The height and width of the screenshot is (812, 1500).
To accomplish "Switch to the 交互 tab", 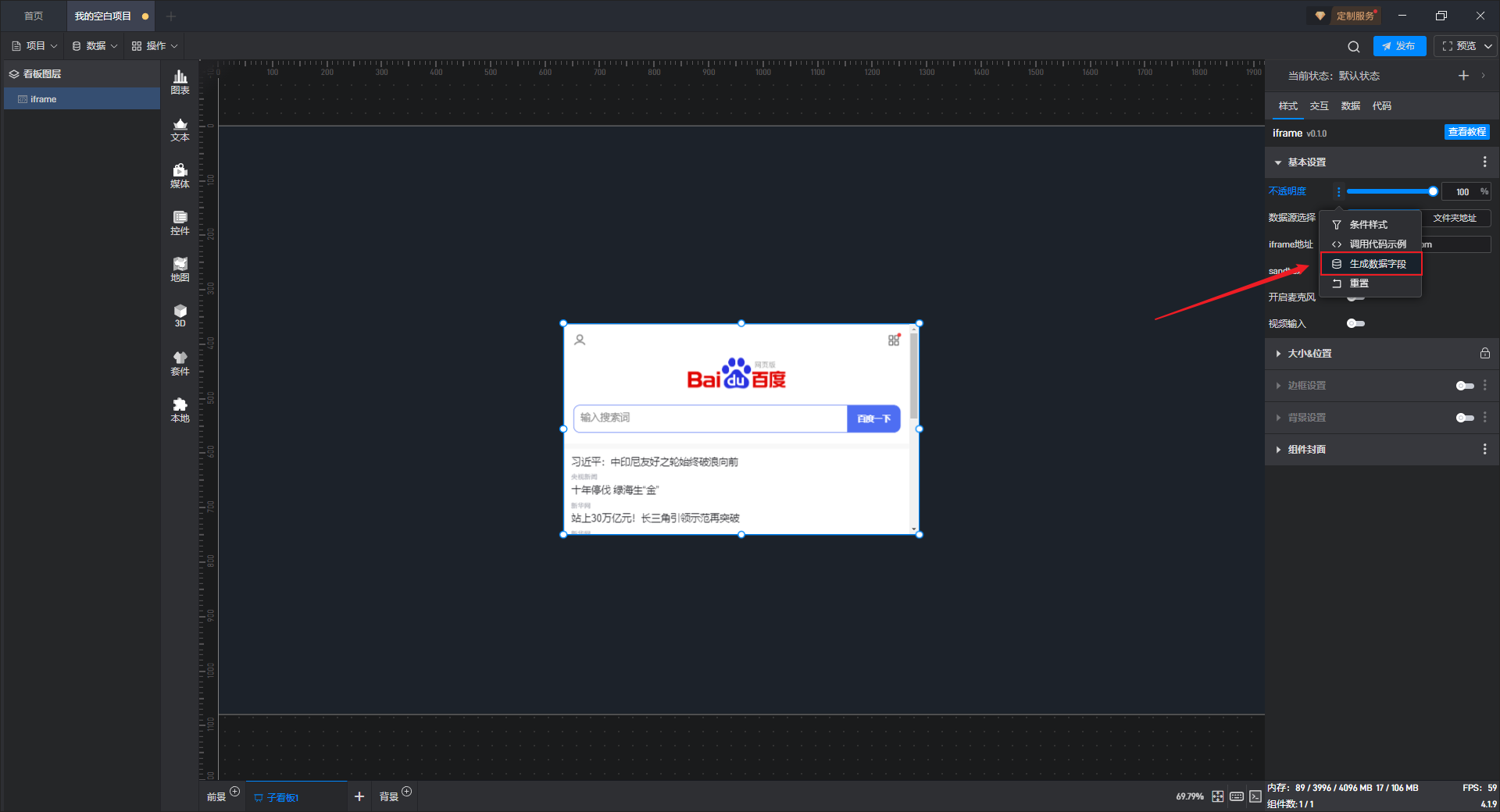I will pyautogui.click(x=1319, y=106).
